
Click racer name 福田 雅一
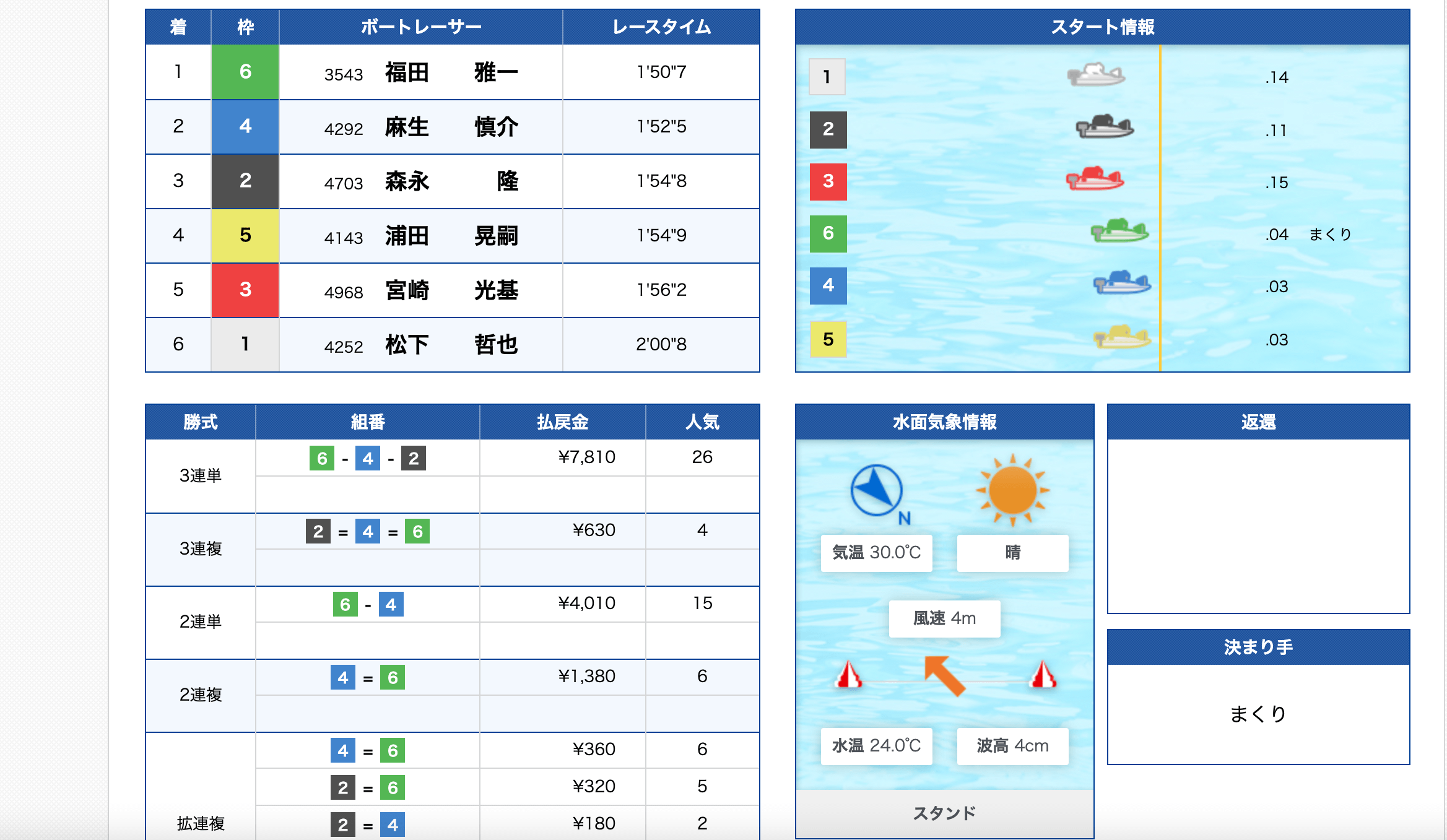point(451,73)
